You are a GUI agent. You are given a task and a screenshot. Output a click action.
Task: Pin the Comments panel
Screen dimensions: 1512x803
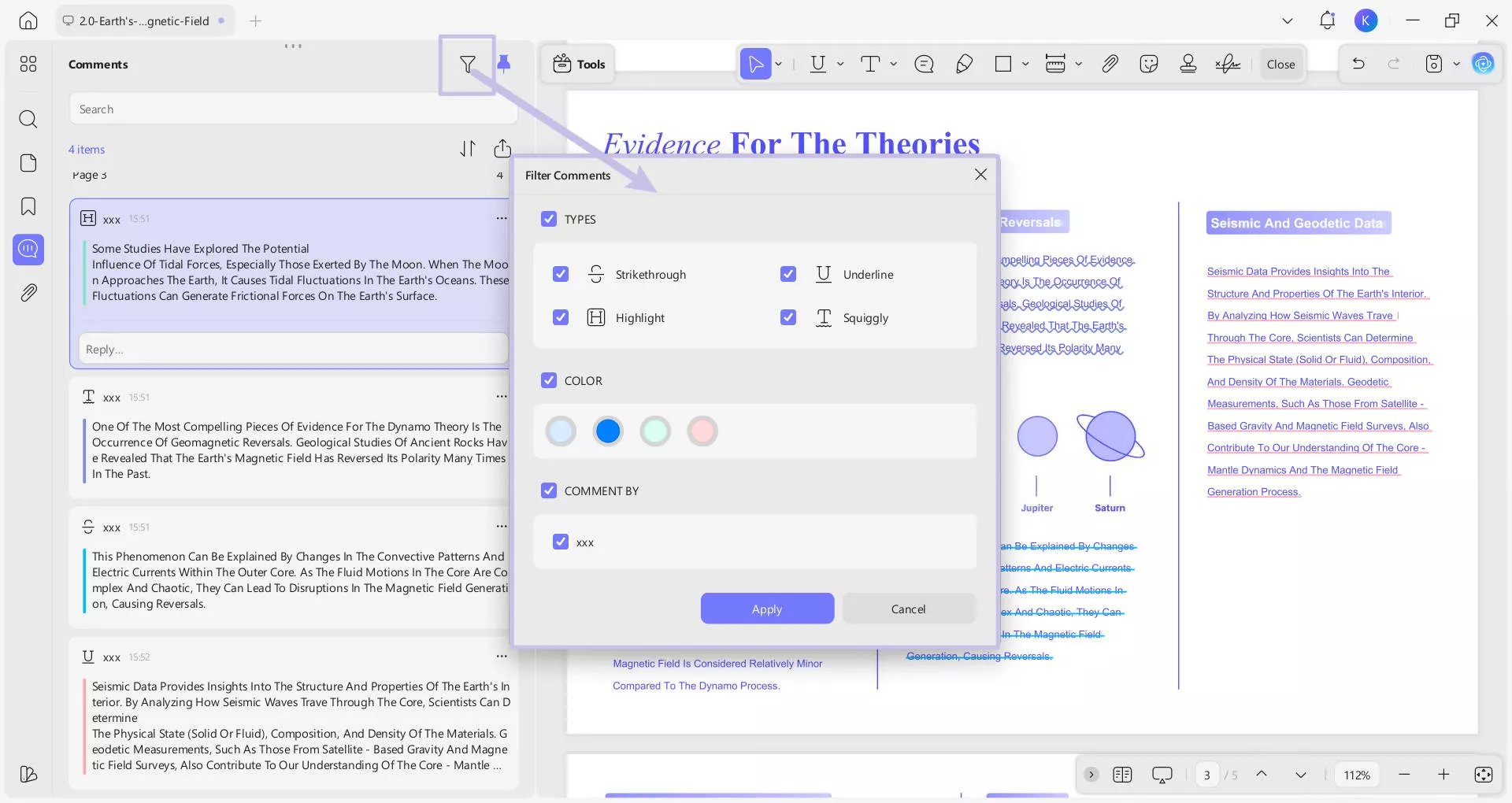point(504,64)
